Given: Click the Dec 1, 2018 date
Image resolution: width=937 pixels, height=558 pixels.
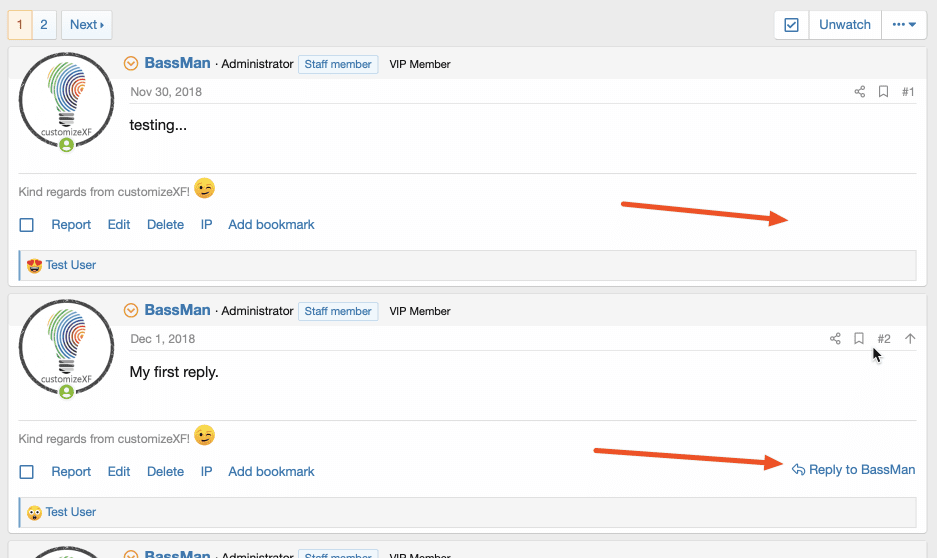Looking at the screenshot, I should [163, 339].
